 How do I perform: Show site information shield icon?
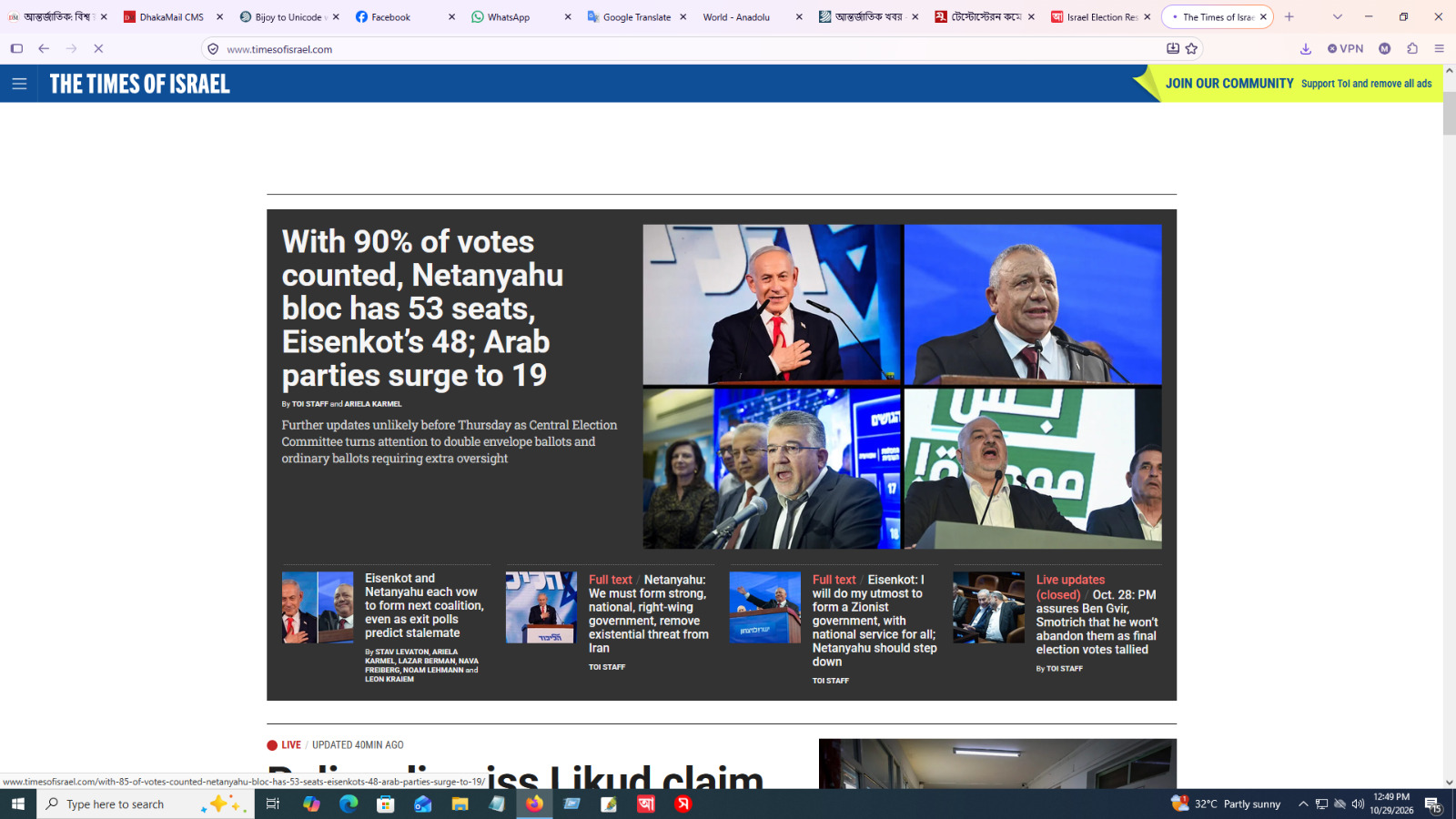tap(213, 48)
